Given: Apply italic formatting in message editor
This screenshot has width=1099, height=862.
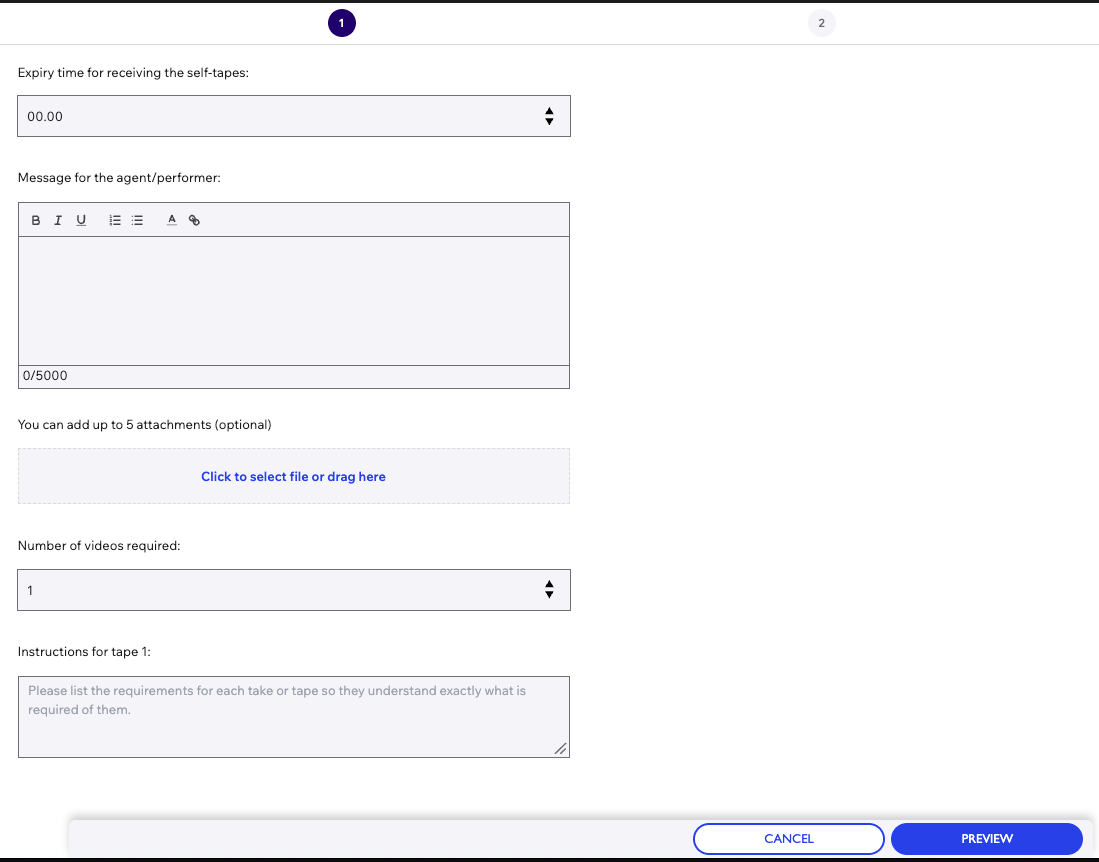Looking at the screenshot, I should pos(58,220).
